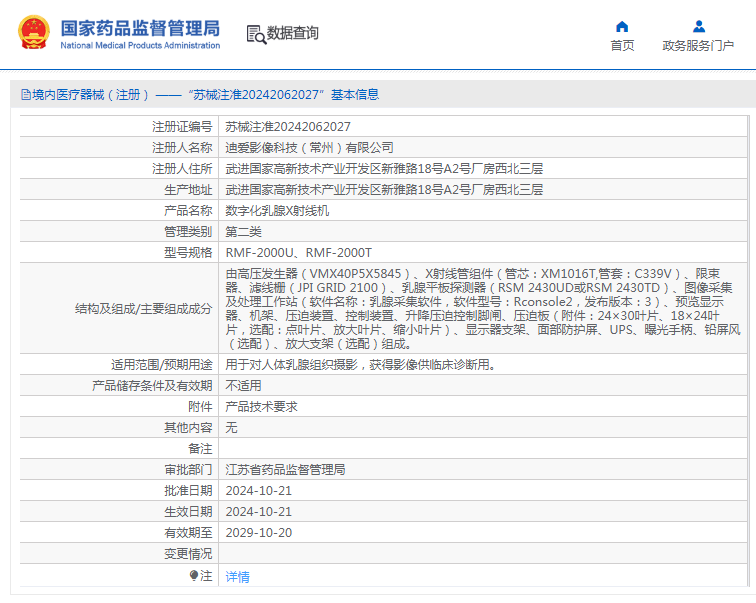
Task: Click the 结构及组成/主要组成成分 label
Action: pyautogui.click(x=144, y=308)
